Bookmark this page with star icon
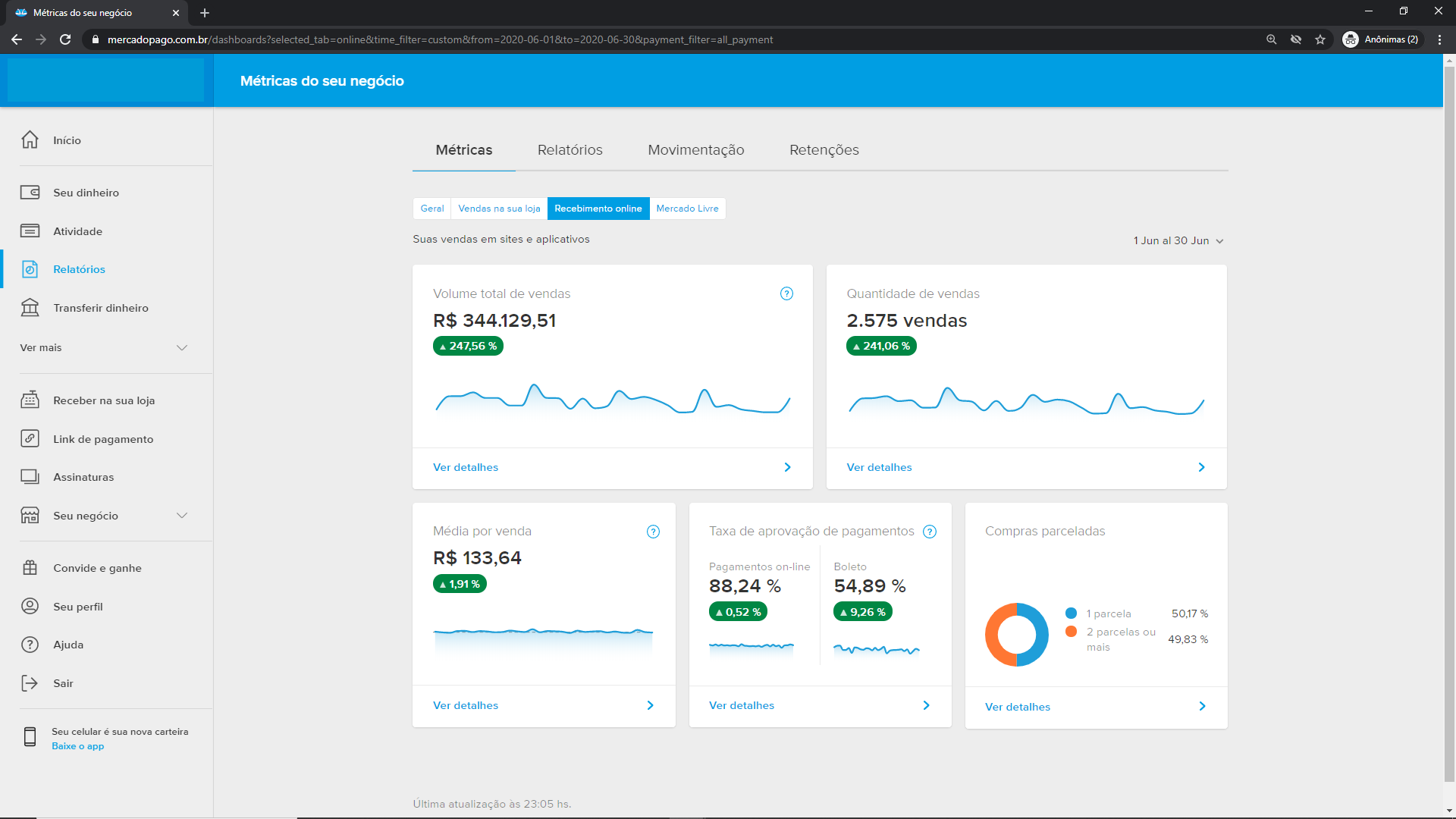1456x819 pixels. click(x=1320, y=39)
